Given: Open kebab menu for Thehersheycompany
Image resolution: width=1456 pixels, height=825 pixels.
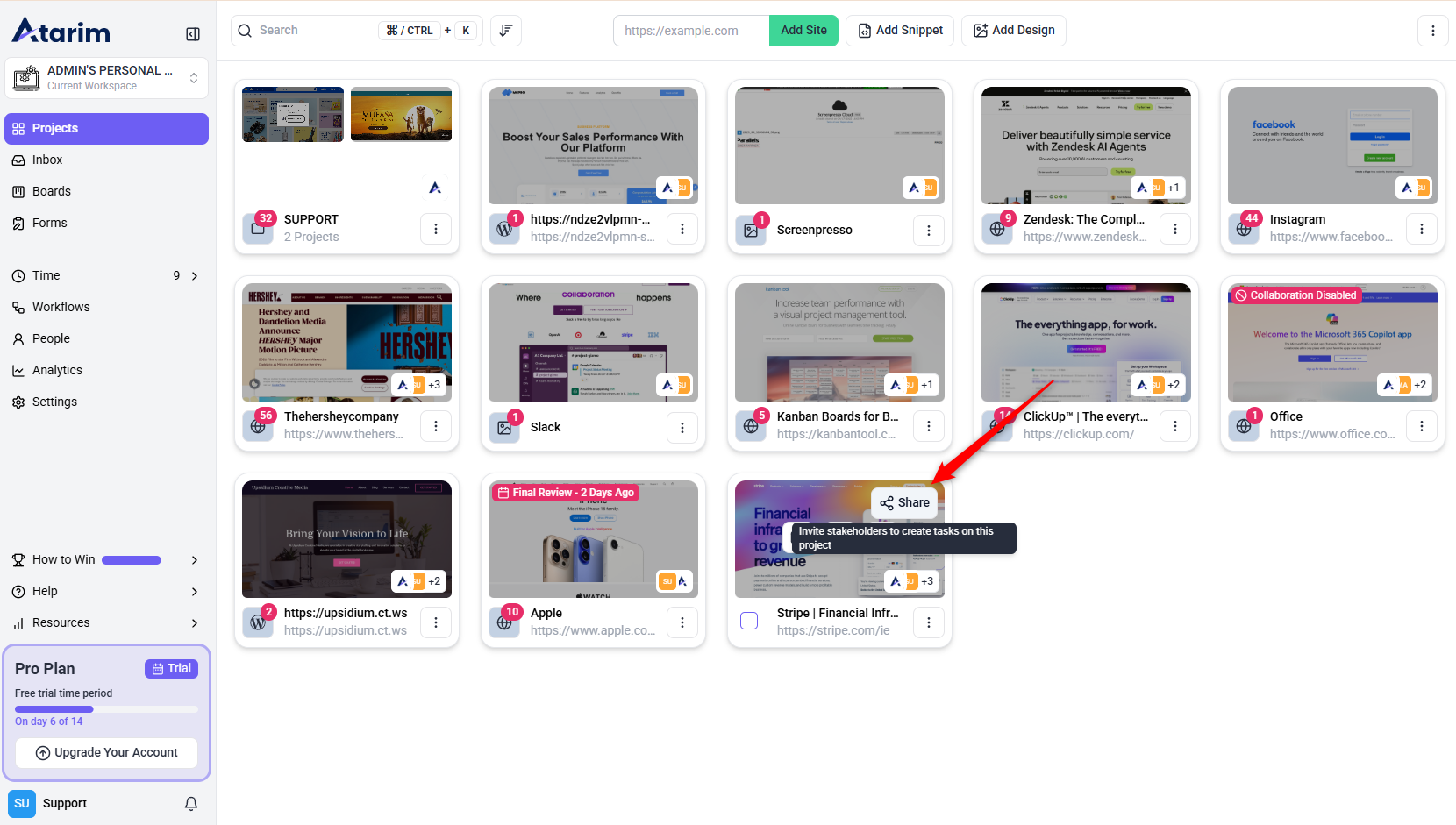Looking at the screenshot, I should tap(436, 425).
